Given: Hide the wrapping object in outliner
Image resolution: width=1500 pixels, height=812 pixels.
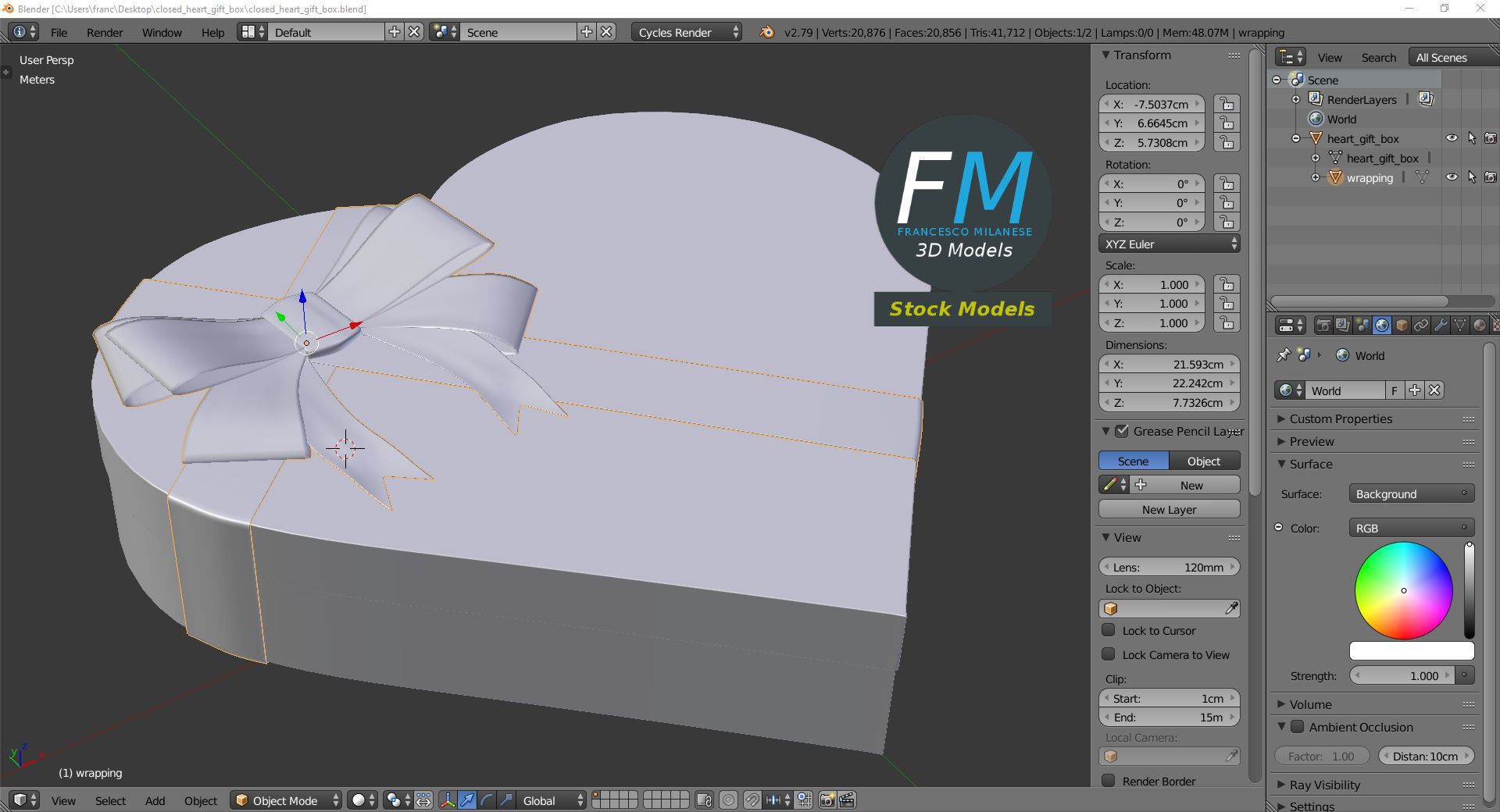Looking at the screenshot, I should [x=1452, y=177].
